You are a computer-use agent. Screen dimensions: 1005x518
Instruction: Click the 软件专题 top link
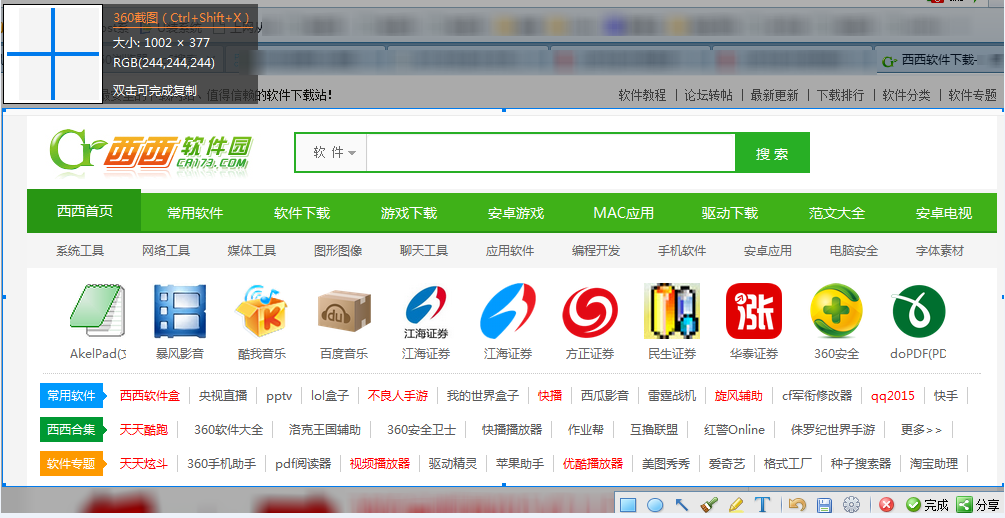(972, 95)
